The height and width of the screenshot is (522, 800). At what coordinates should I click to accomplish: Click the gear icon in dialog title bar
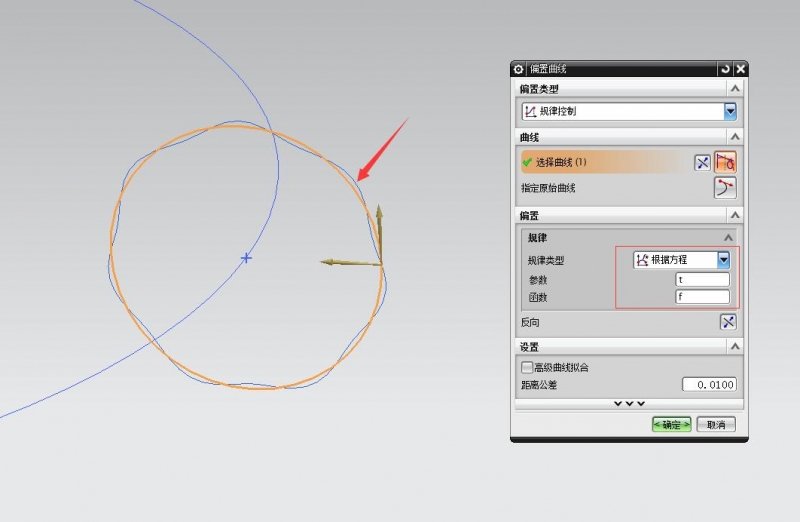coord(518,69)
